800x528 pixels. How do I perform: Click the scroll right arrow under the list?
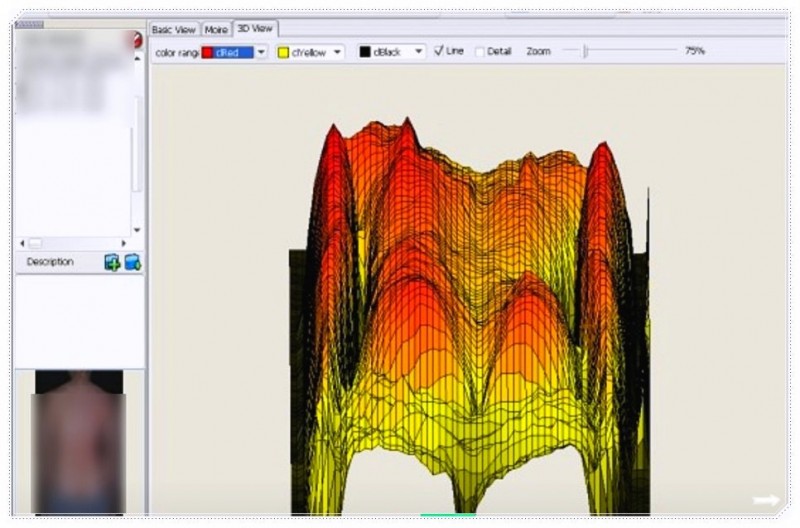click(x=124, y=243)
